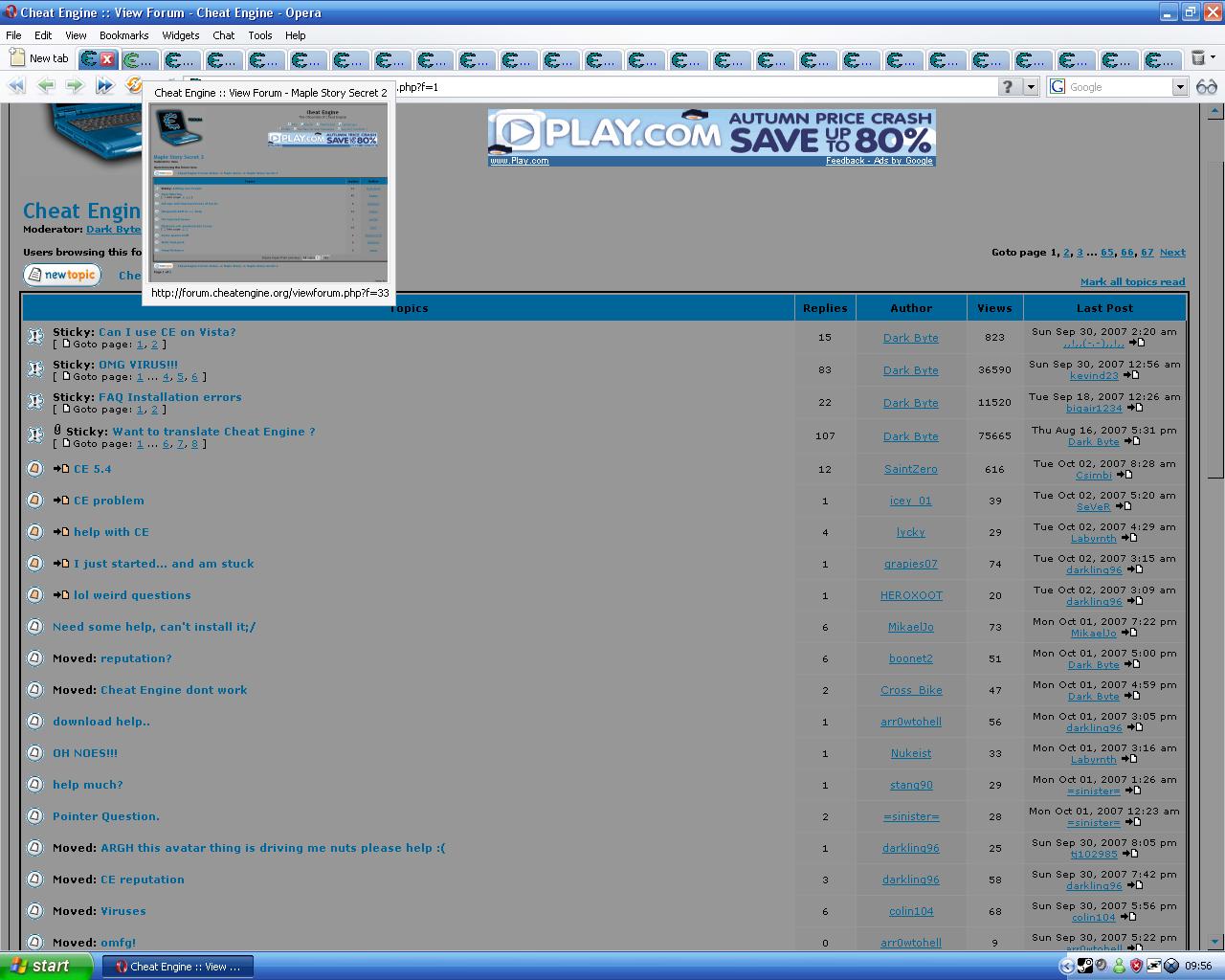
Task: Open the address bar history dropdown
Action: coord(1031,87)
